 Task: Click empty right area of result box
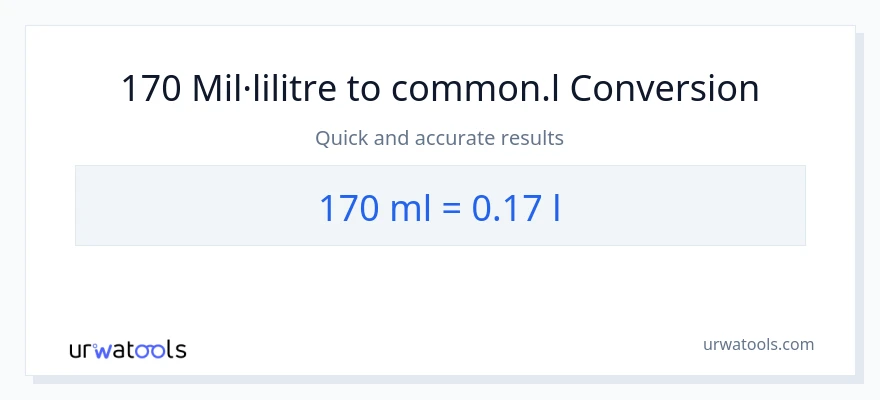click(x=700, y=206)
